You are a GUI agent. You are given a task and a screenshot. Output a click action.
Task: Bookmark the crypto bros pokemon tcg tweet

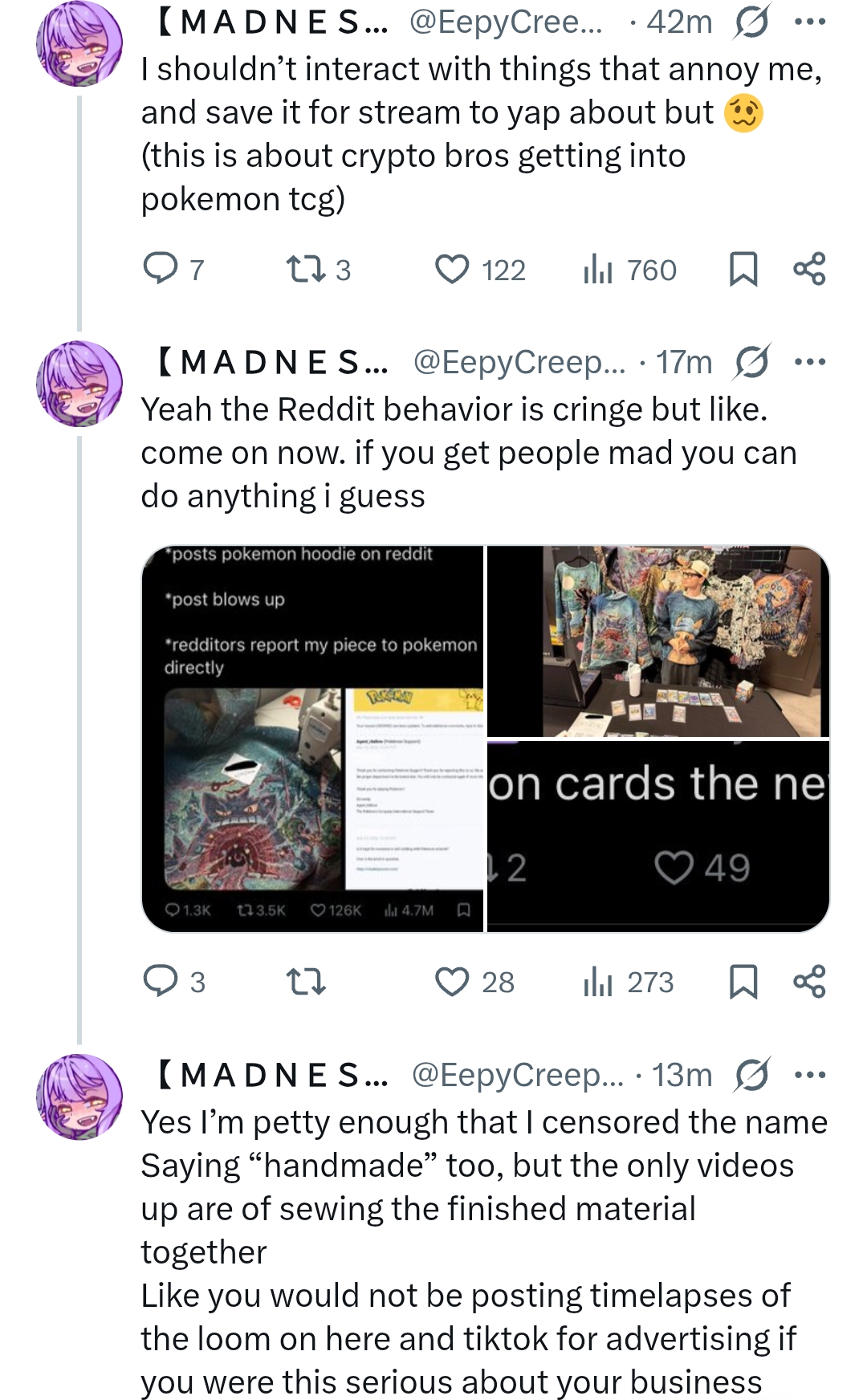pyautogui.click(x=743, y=269)
